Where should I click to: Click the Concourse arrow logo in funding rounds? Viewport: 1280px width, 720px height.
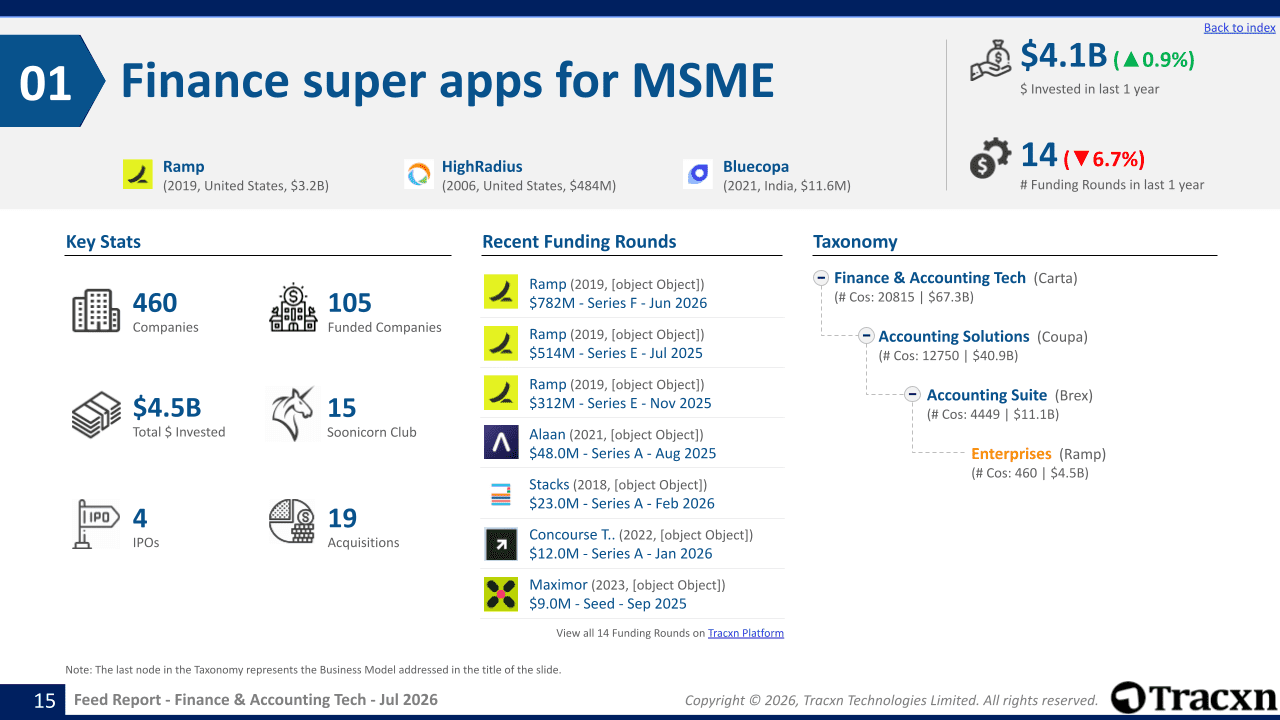(501, 544)
